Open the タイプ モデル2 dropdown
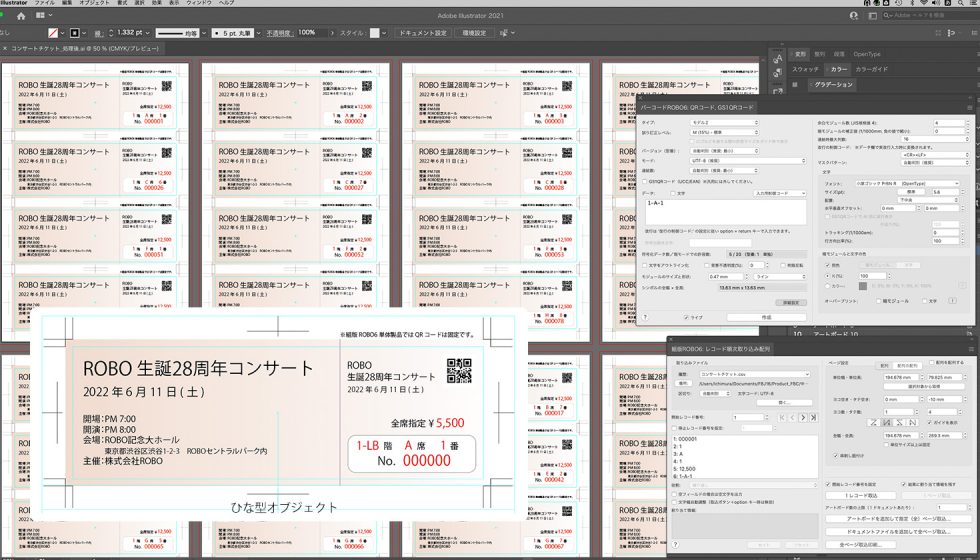 click(724, 122)
